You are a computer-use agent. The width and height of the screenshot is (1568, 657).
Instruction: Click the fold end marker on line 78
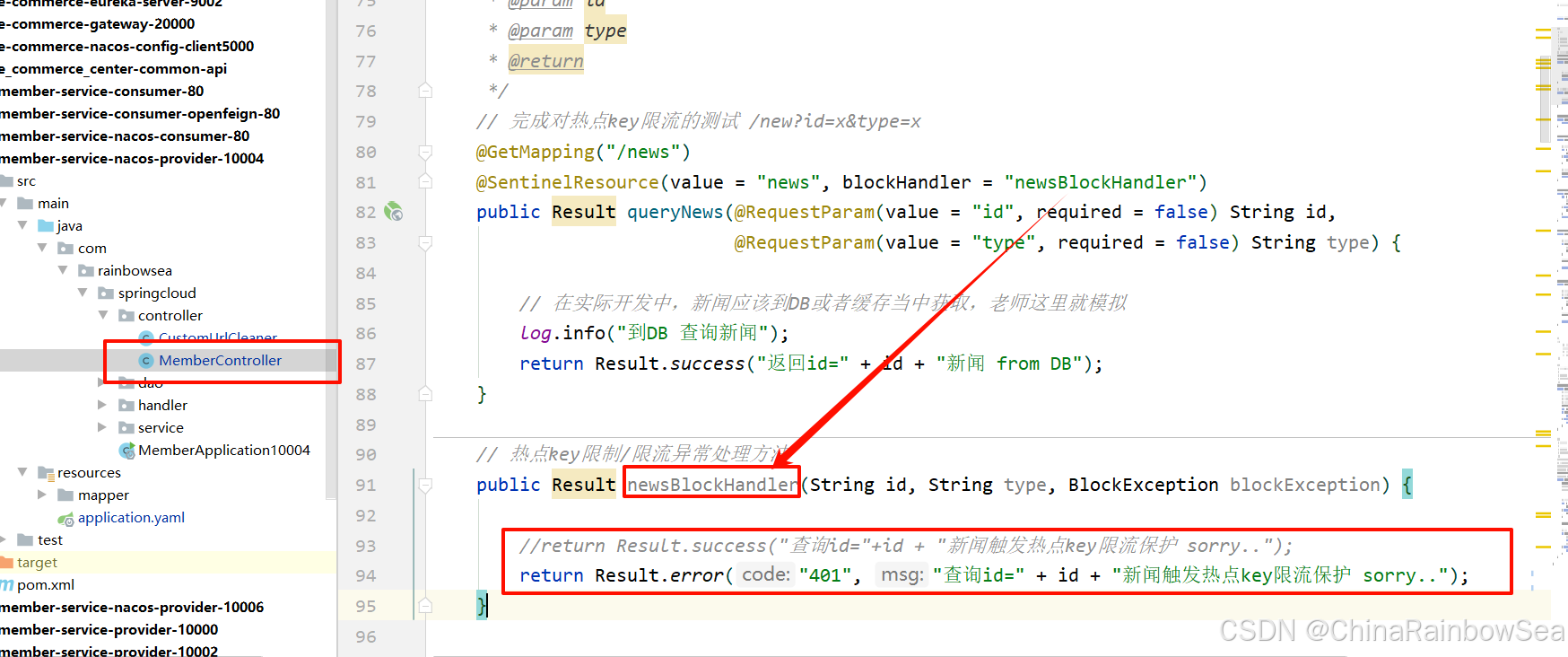tap(425, 91)
